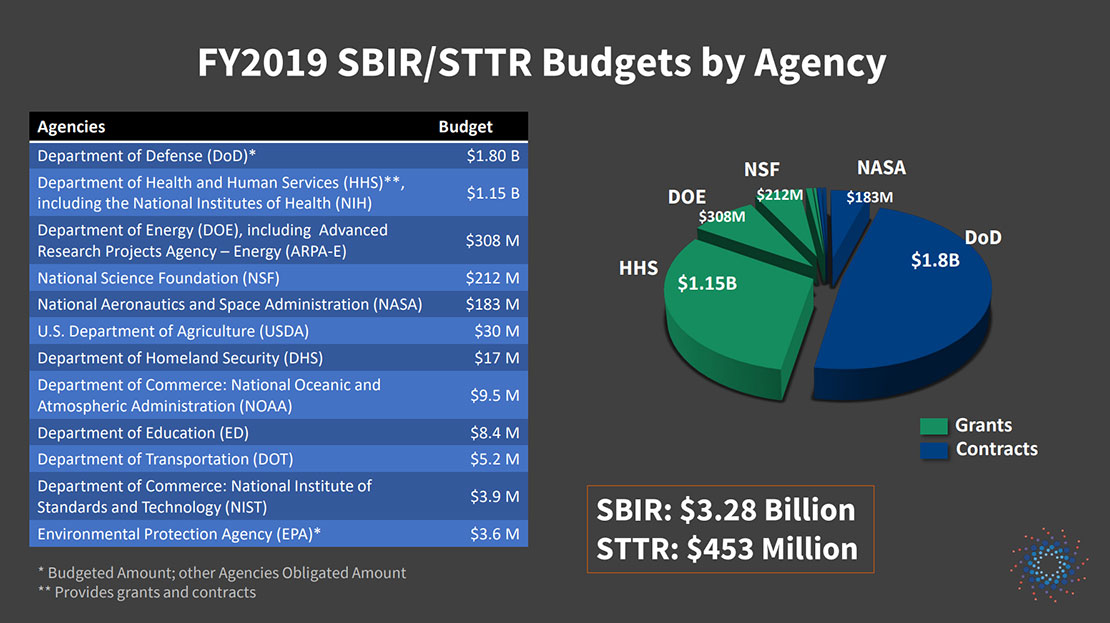Click the 'NASA' pie chart label

tap(881, 168)
